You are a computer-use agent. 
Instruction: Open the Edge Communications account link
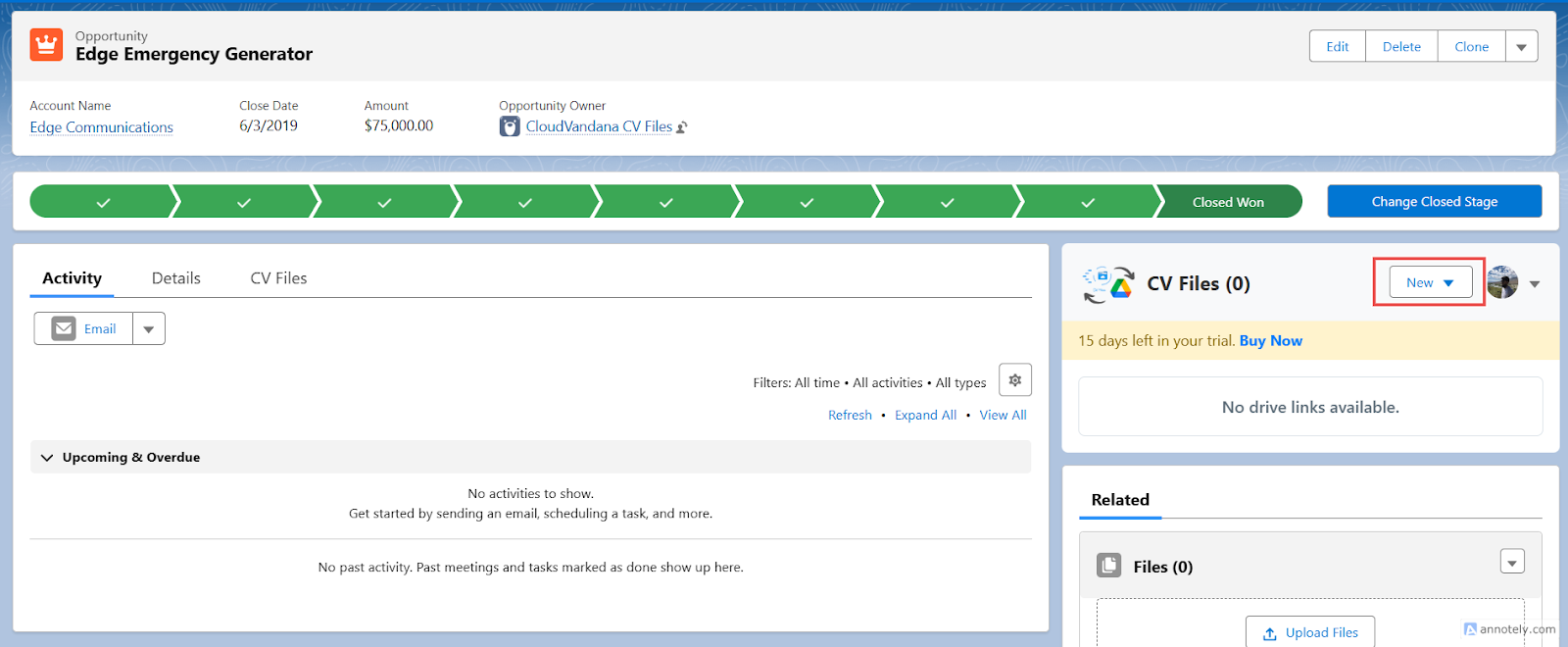(101, 127)
